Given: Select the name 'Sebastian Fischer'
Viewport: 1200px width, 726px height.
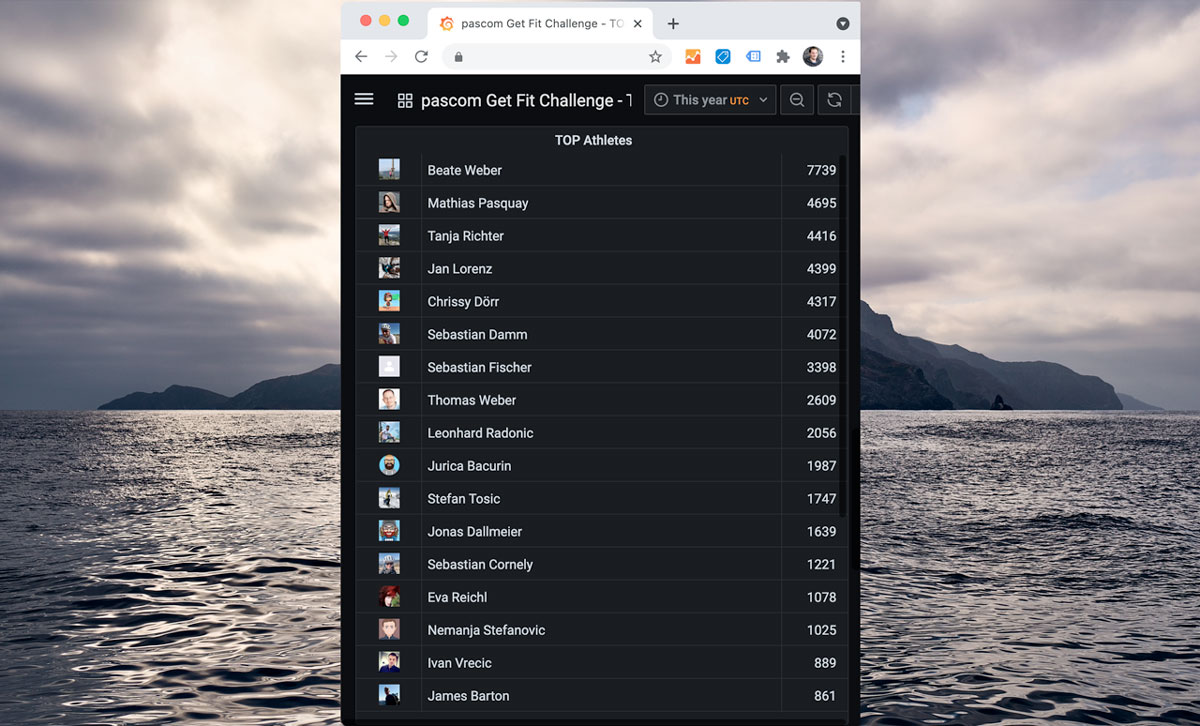Looking at the screenshot, I should (480, 367).
